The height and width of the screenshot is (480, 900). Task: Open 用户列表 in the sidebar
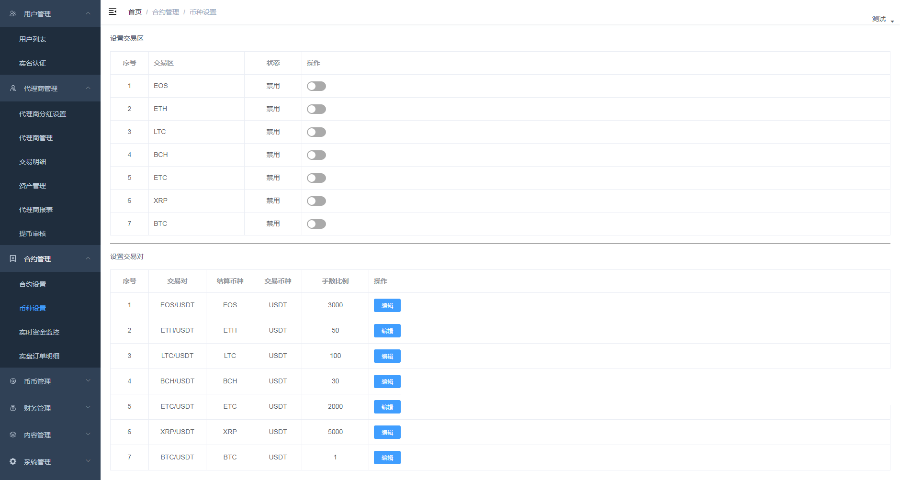point(32,39)
